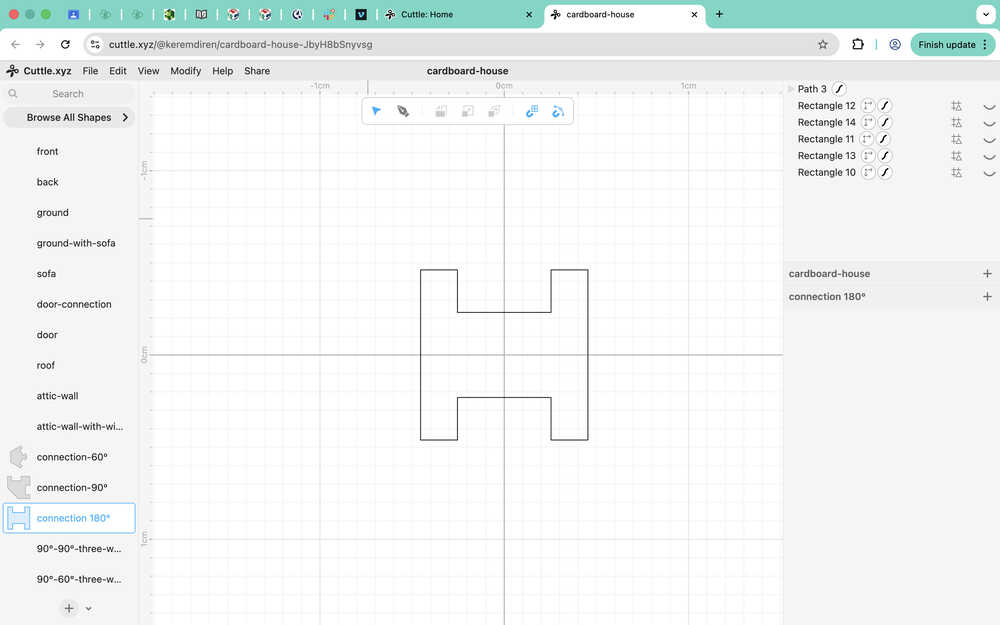Add a new component with plus button
The height and width of the screenshot is (625, 1000).
click(x=69, y=608)
